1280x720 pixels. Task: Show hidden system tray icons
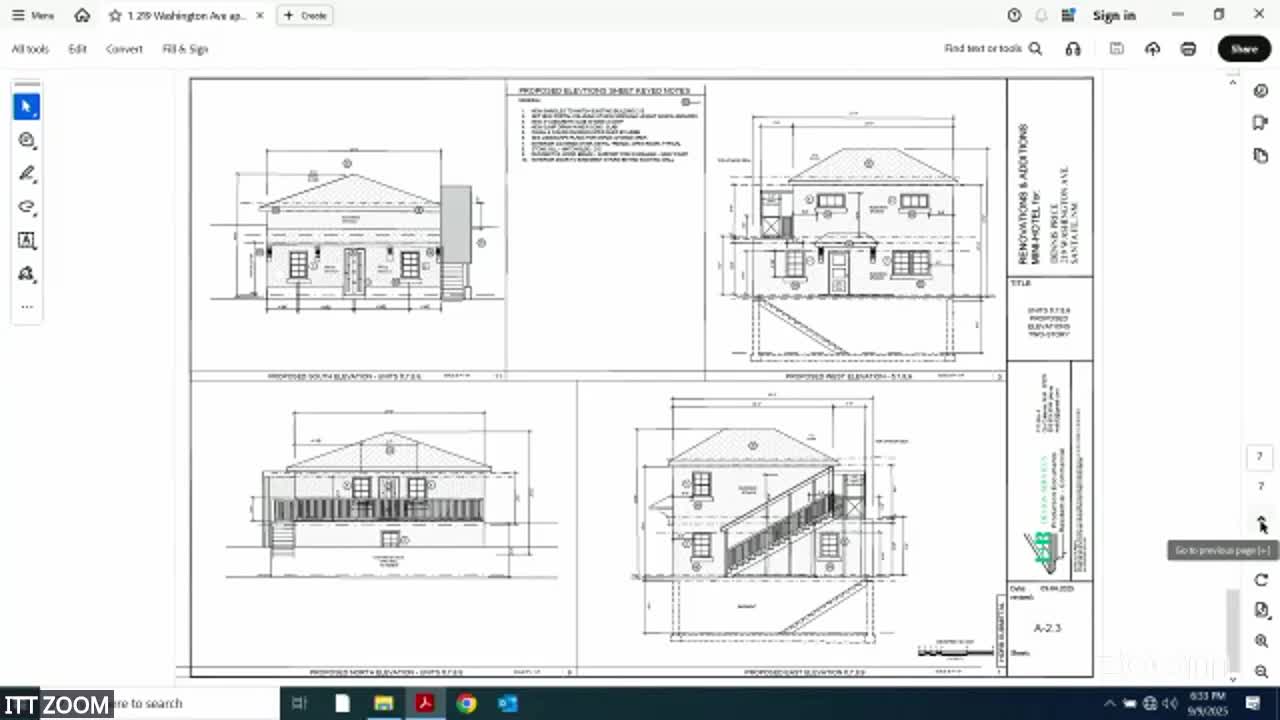pyautogui.click(x=1109, y=703)
